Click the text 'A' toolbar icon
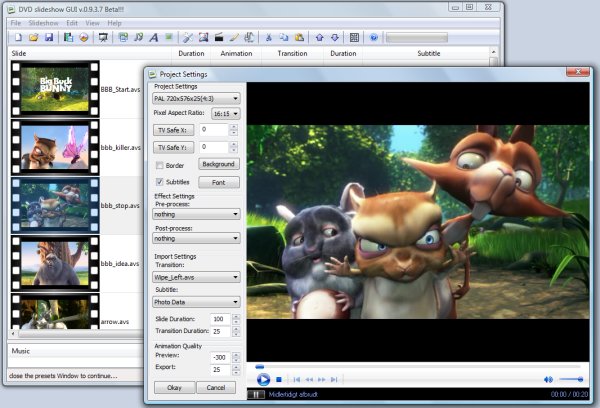Screen dimensions: 600x408 pyautogui.click(x=154, y=38)
